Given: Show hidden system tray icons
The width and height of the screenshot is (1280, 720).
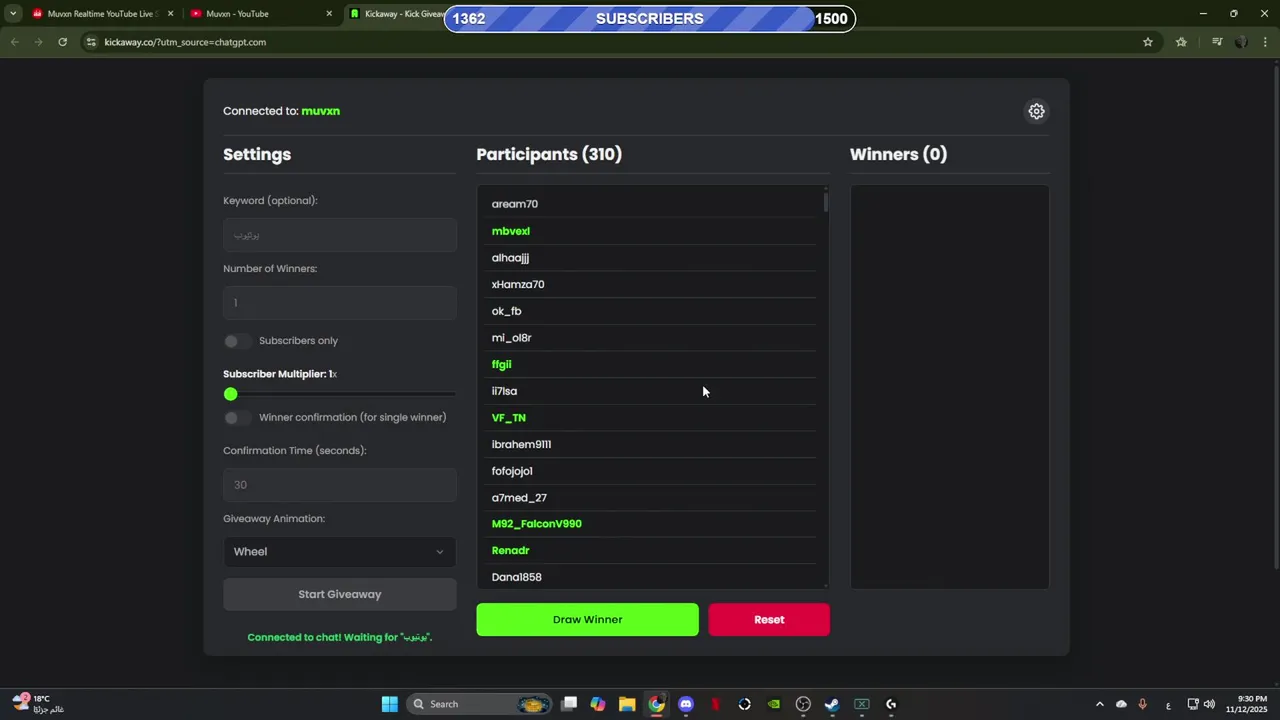Looking at the screenshot, I should (x=1100, y=704).
